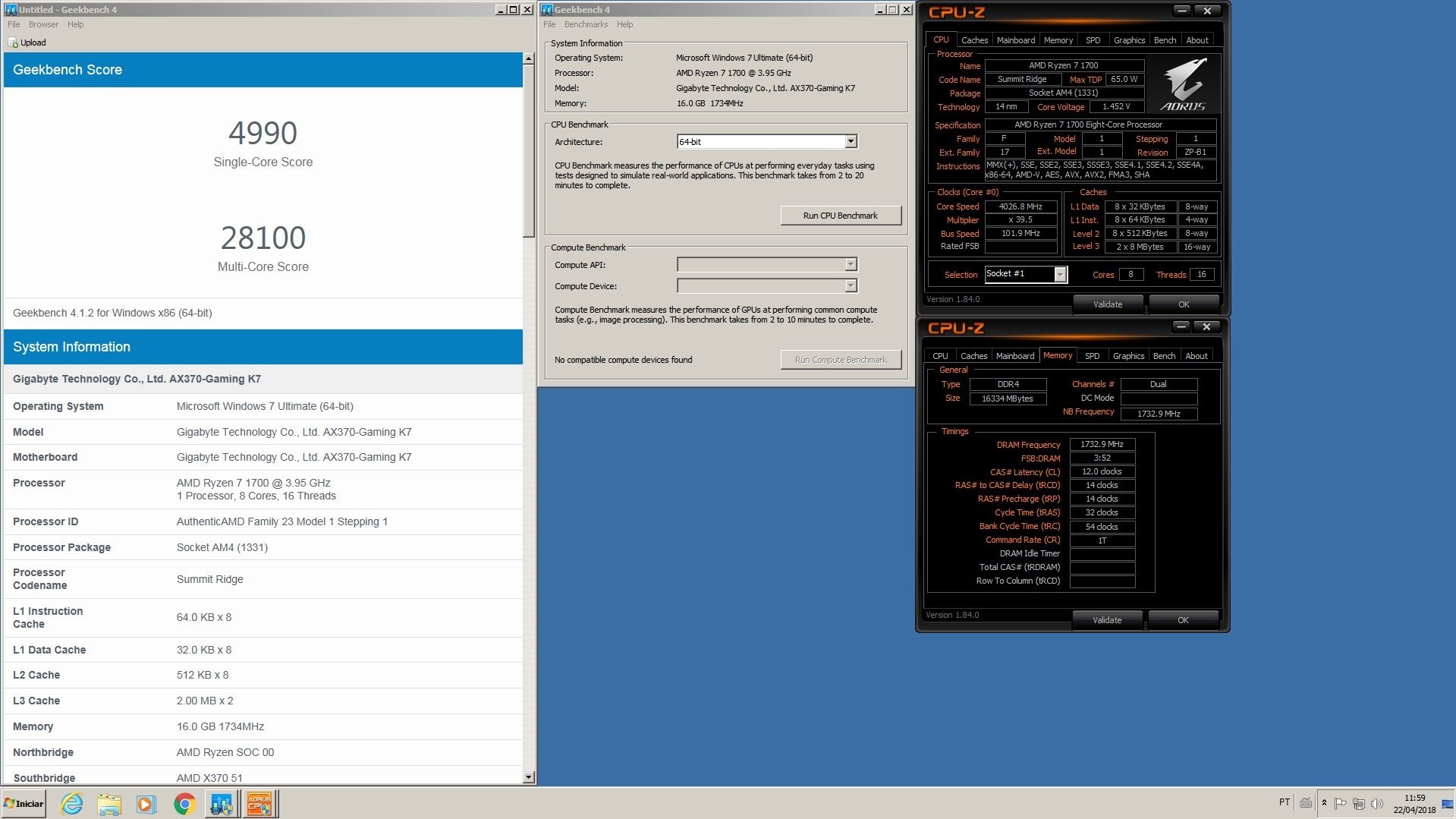Expand the Compute API dropdown
The image size is (1456, 819).
pyautogui.click(x=851, y=265)
